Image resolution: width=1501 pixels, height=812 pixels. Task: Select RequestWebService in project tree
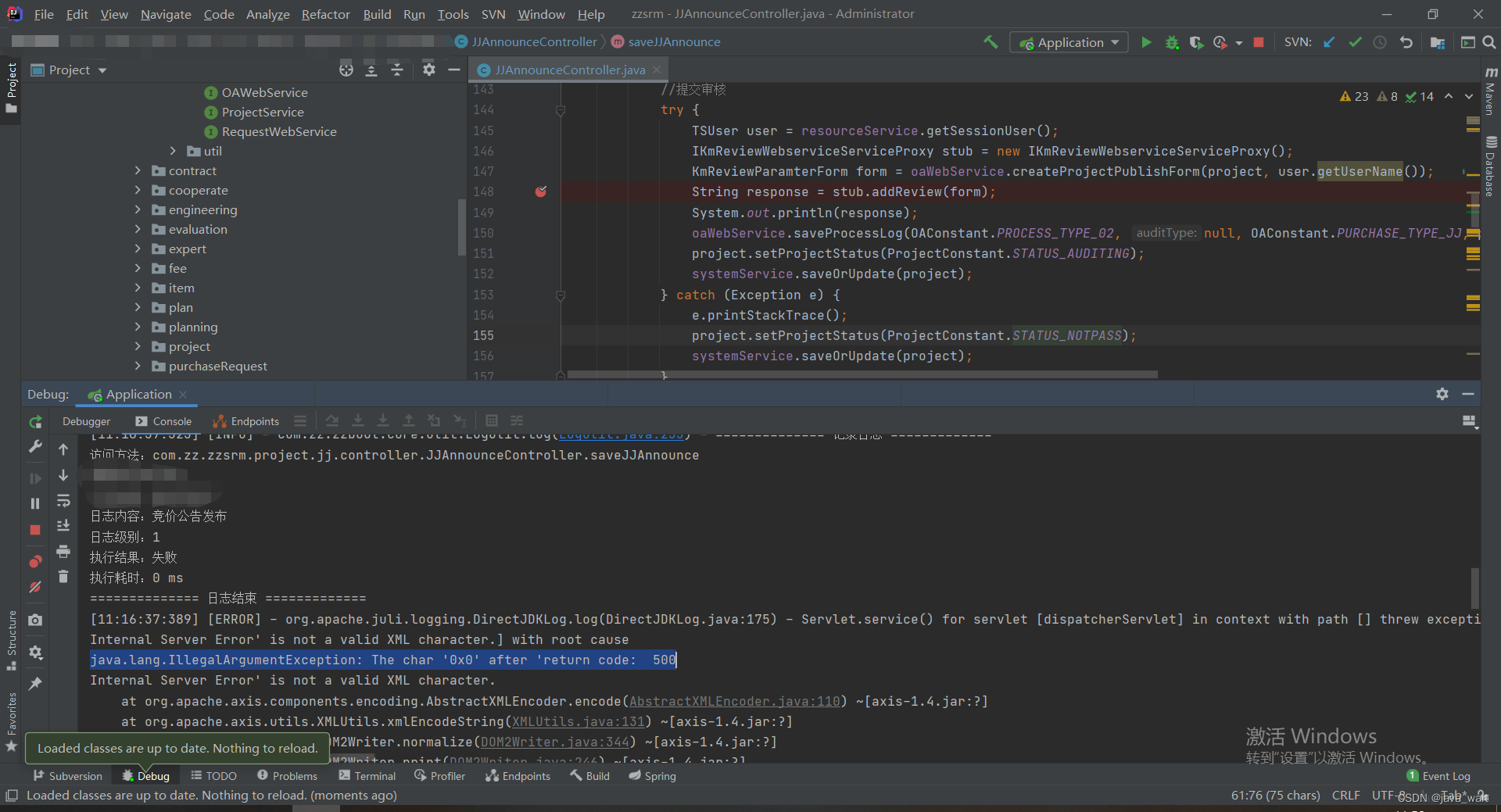pyautogui.click(x=279, y=131)
